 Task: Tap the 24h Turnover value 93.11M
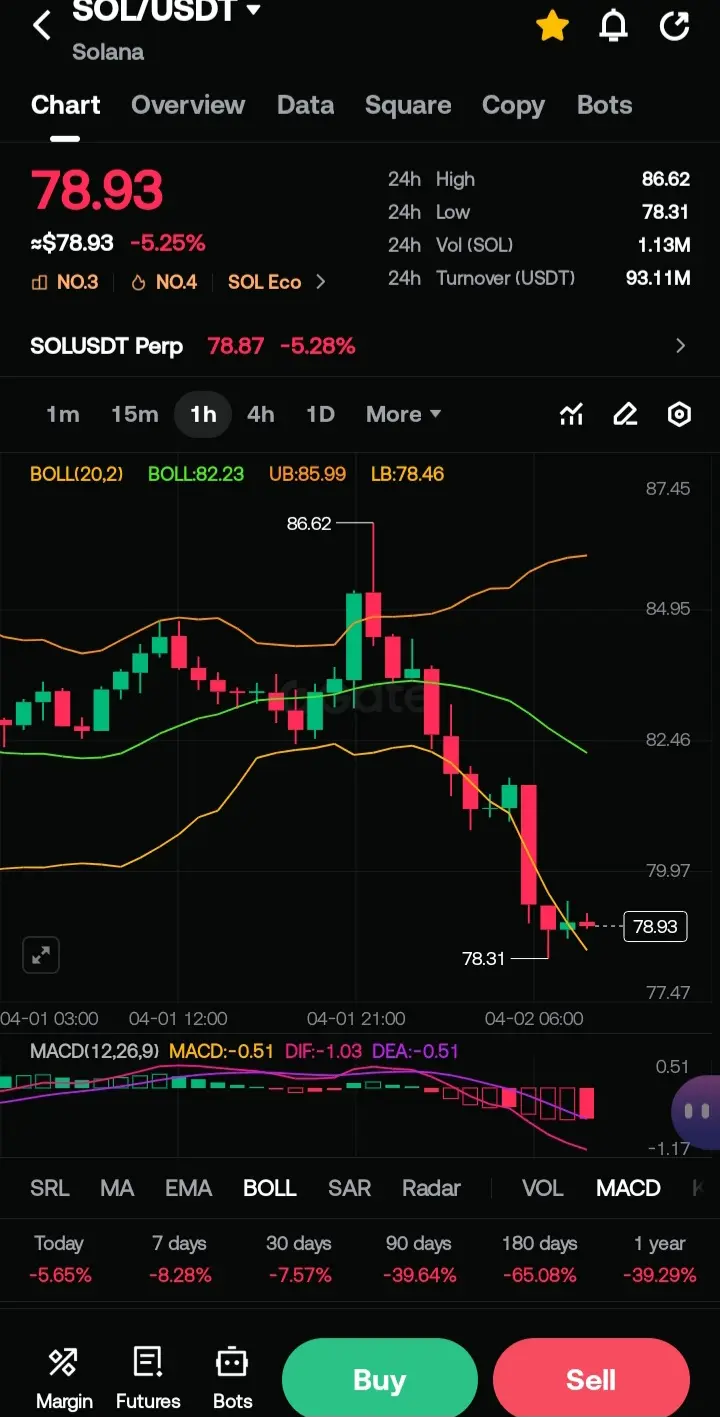[658, 278]
